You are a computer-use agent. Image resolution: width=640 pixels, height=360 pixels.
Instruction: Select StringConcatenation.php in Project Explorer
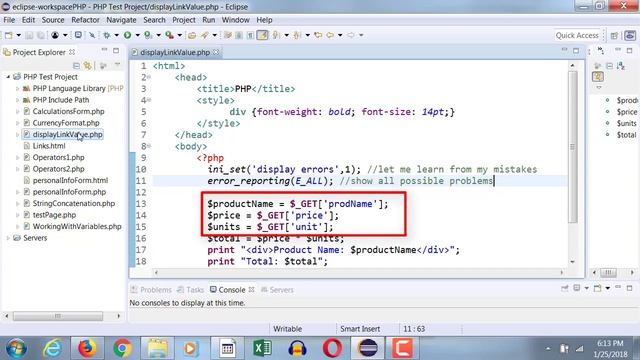tap(73, 203)
